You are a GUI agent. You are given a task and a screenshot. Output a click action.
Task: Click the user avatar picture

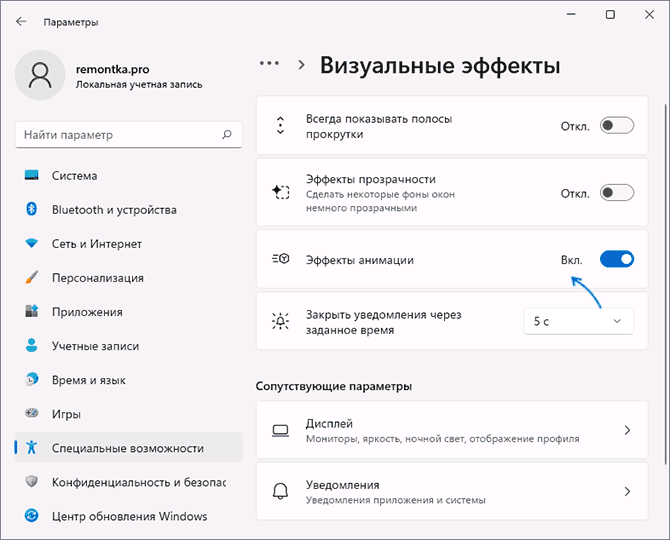(40, 75)
